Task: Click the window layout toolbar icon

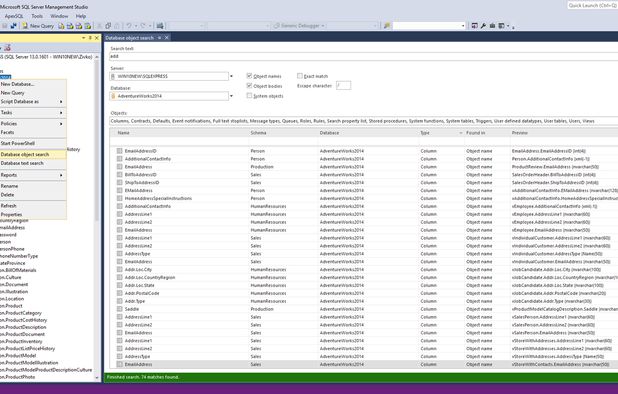Action: point(501,26)
